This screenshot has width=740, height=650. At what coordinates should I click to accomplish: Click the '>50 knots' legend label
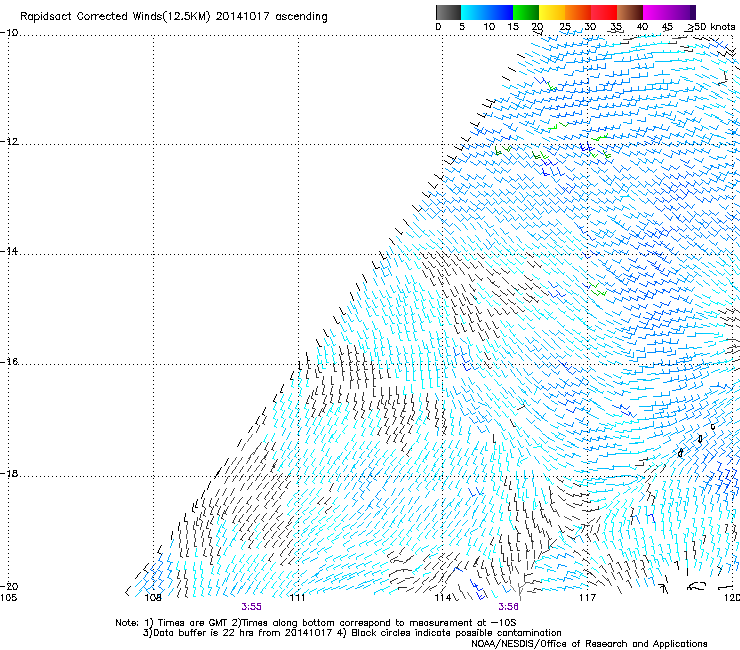pos(711,27)
